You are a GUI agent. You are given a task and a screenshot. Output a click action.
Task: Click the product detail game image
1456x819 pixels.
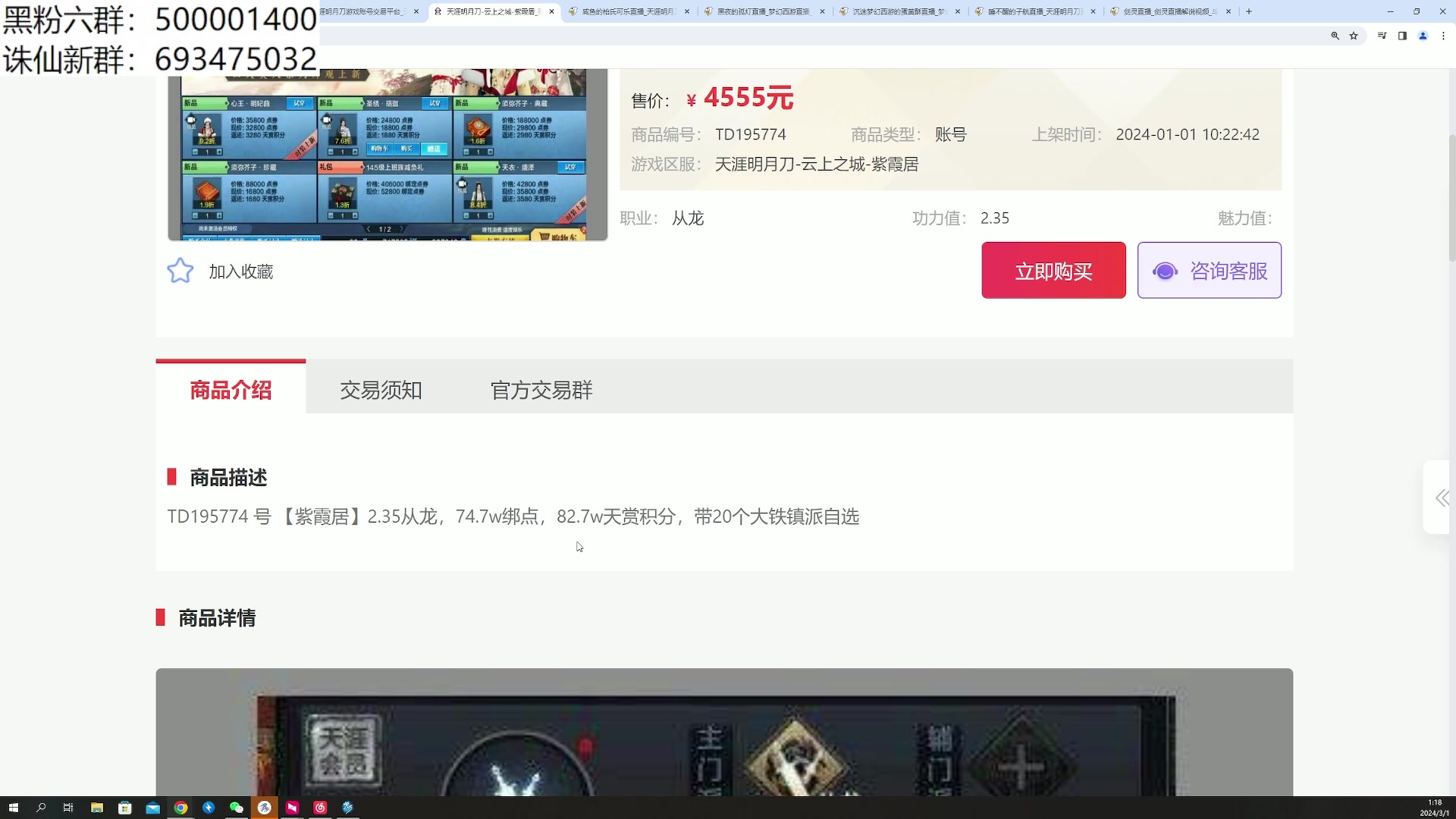(x=724, y=732)
